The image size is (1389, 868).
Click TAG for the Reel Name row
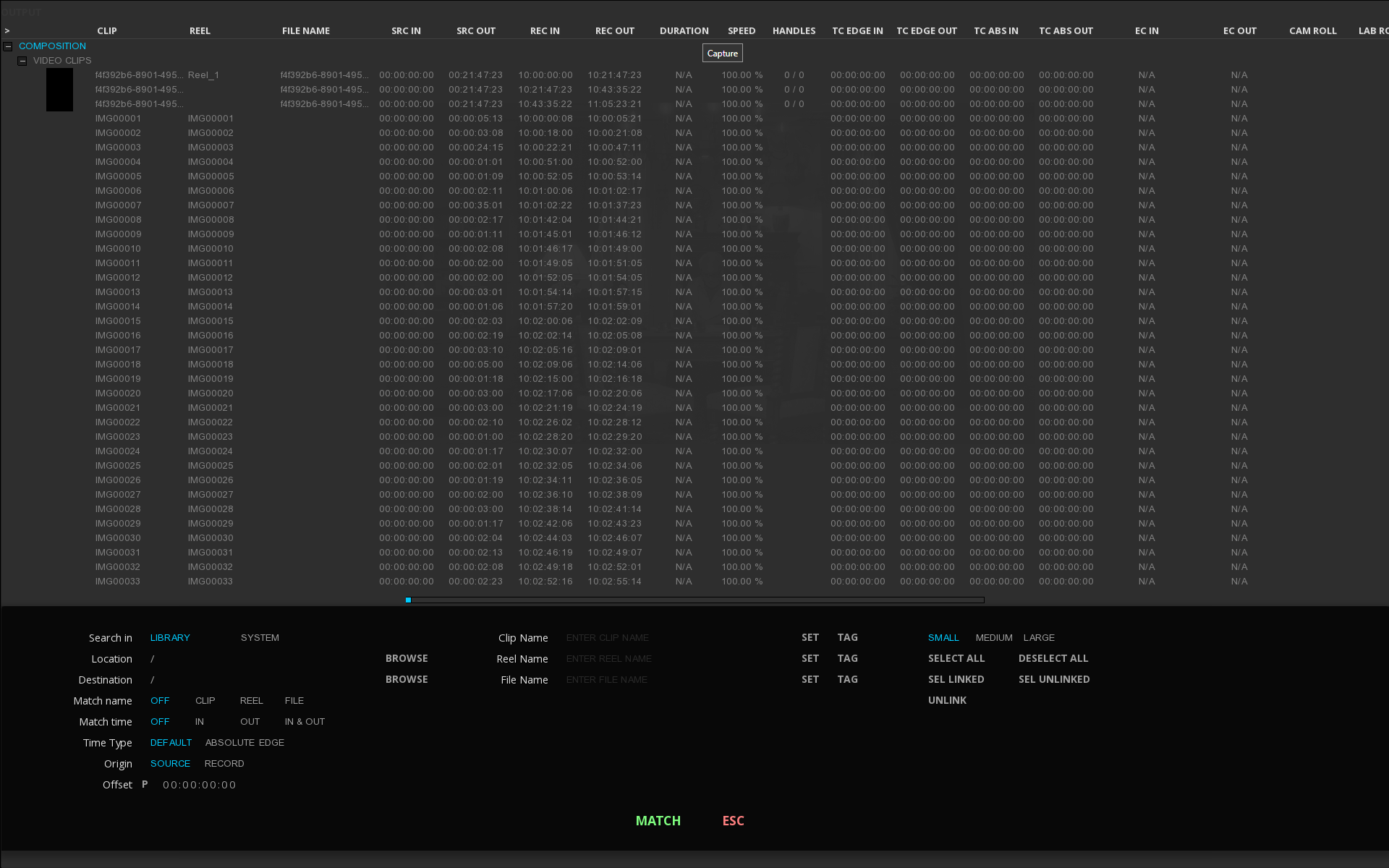point(847,658)
